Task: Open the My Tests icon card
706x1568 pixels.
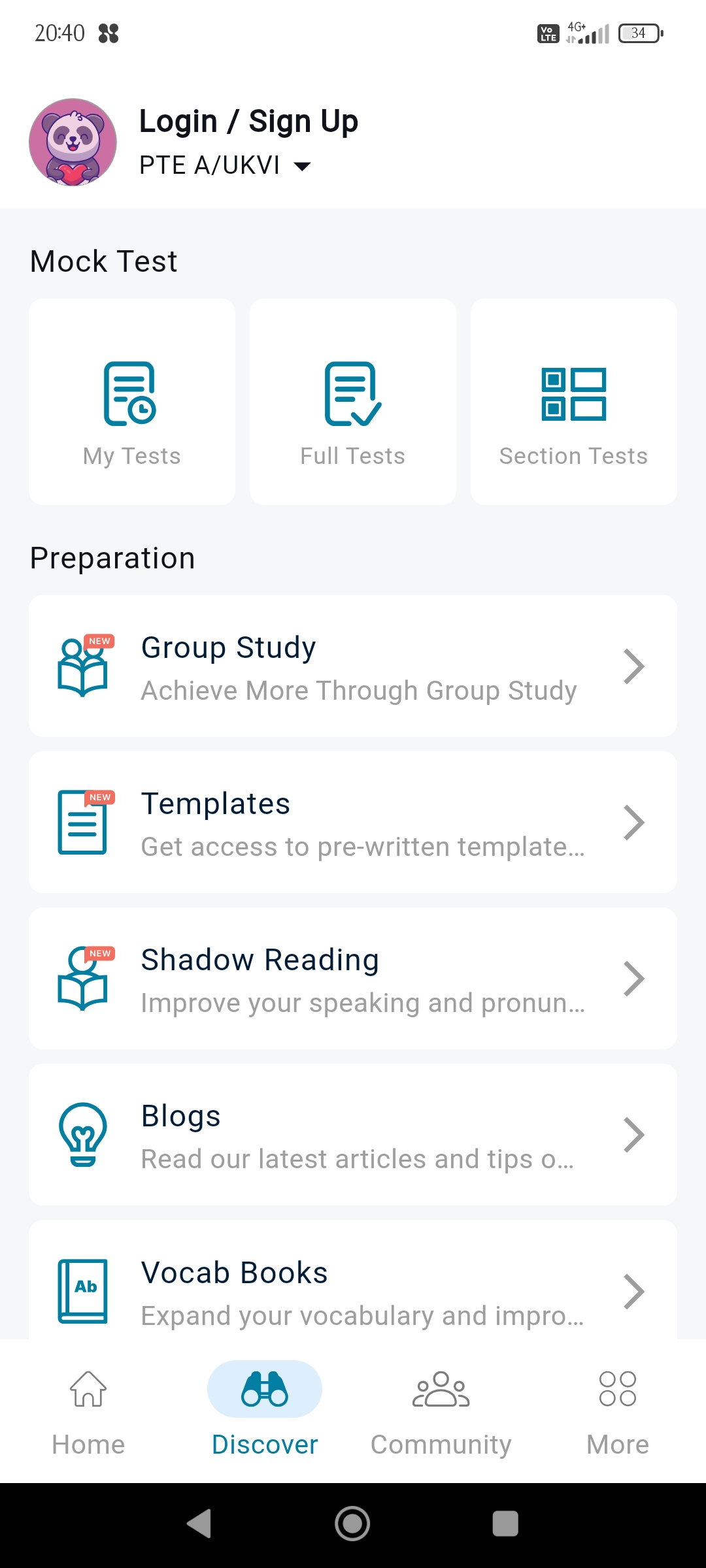Action: [131, 394]
